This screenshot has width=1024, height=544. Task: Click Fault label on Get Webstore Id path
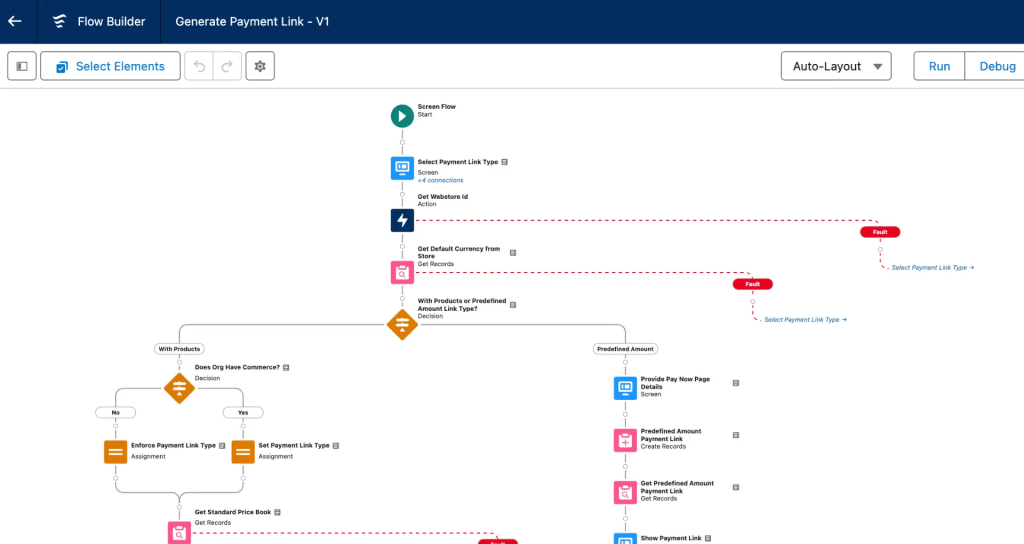coord(880,232)
